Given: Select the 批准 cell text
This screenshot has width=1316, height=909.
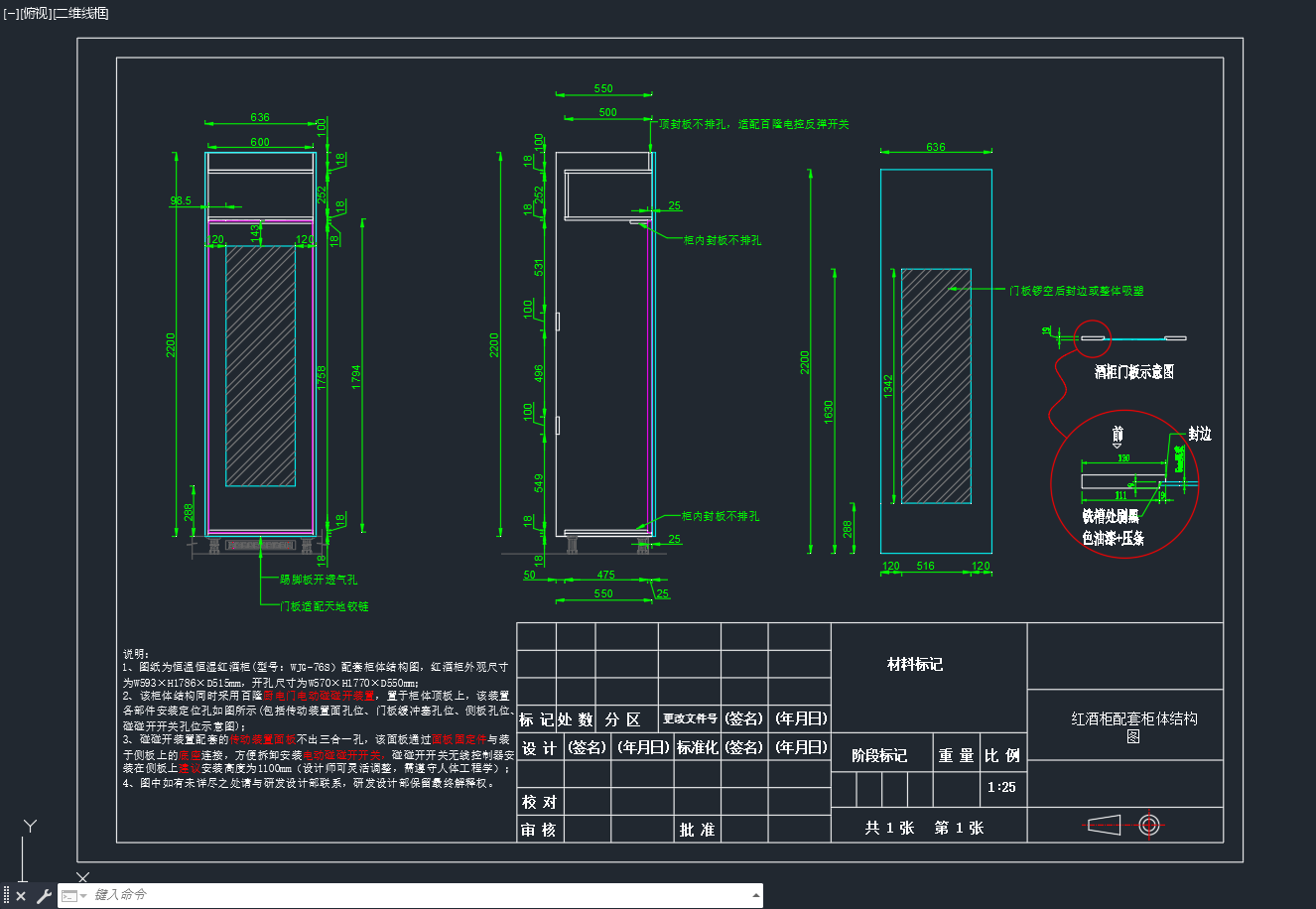Looking at the screenshot, I should pyautogui.click(x=697, y=830).
